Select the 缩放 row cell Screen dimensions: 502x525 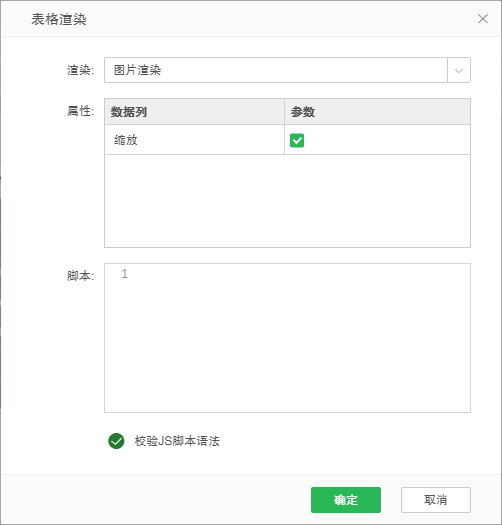pyautogui.click(x=194, y=140)
